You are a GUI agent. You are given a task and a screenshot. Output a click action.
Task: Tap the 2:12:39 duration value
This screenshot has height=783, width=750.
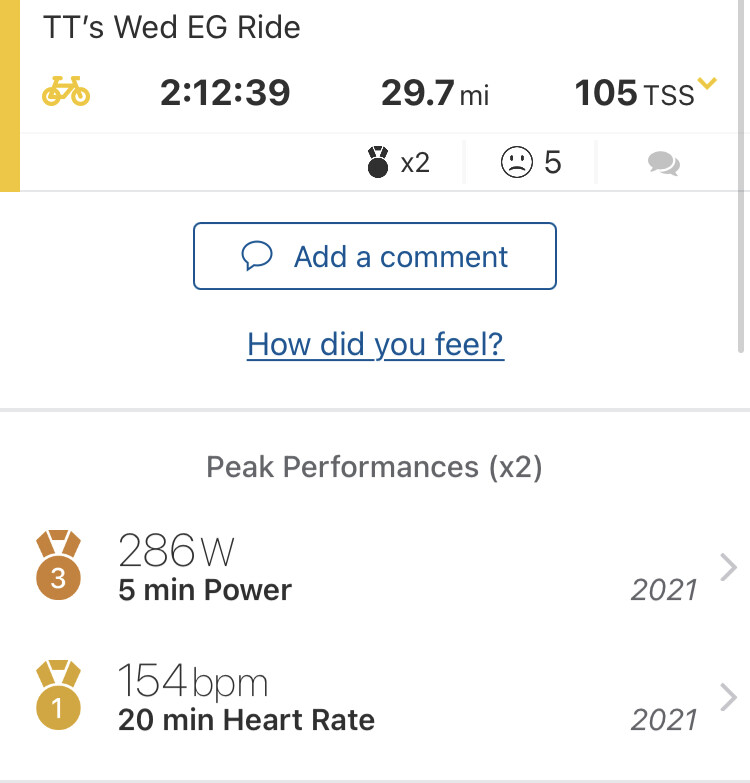click(x=225, y=93)
